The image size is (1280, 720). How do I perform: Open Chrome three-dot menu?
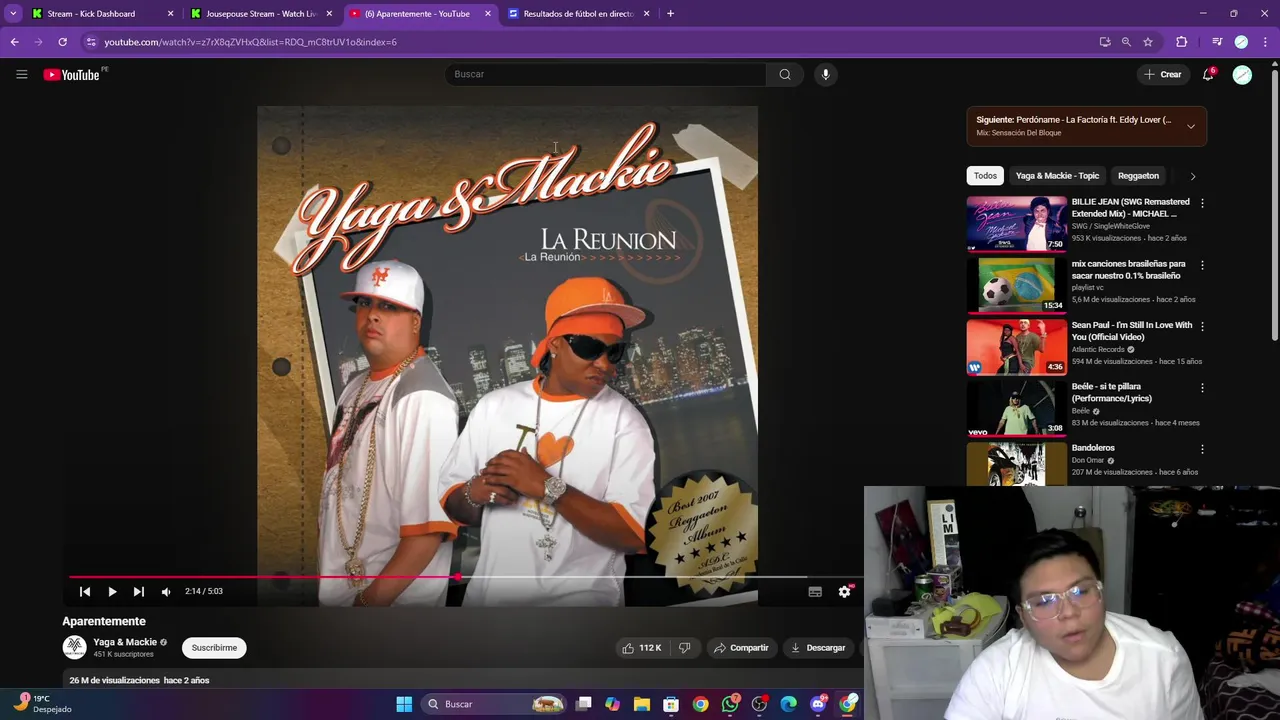pyautogui.click(x=1266, y=42)
